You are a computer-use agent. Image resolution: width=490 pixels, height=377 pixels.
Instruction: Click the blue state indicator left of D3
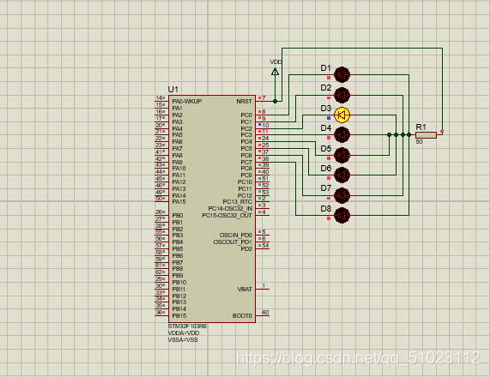329,118
